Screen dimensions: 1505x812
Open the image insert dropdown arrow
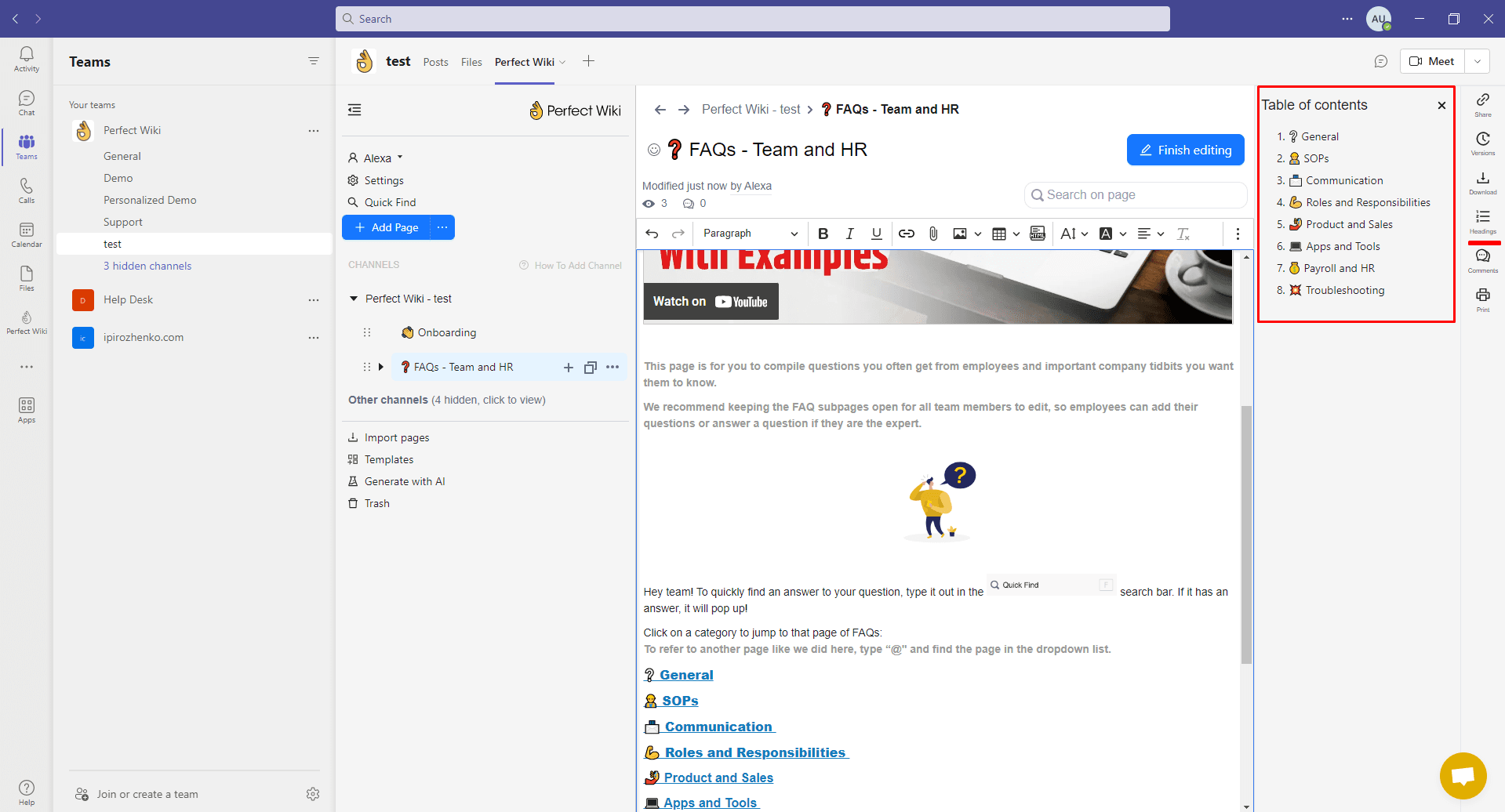tap(978, 234)
